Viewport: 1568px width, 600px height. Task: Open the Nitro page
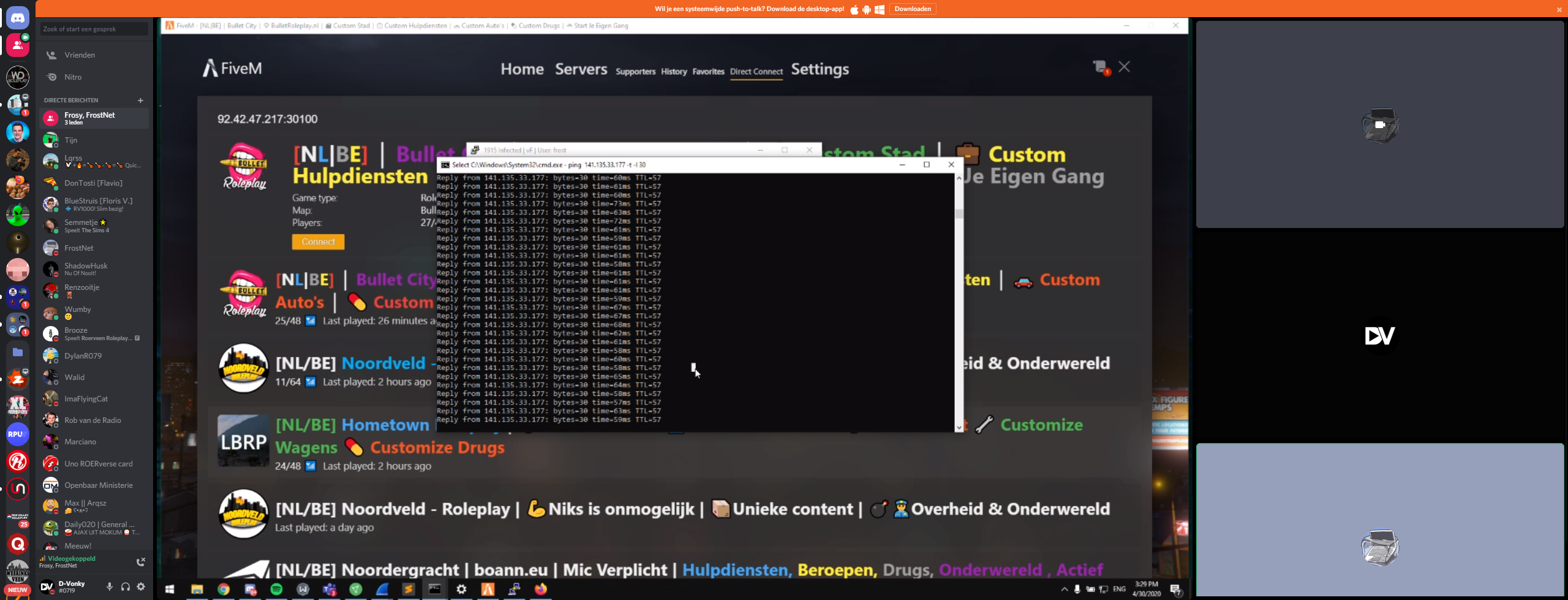click(x=73, y=77)
